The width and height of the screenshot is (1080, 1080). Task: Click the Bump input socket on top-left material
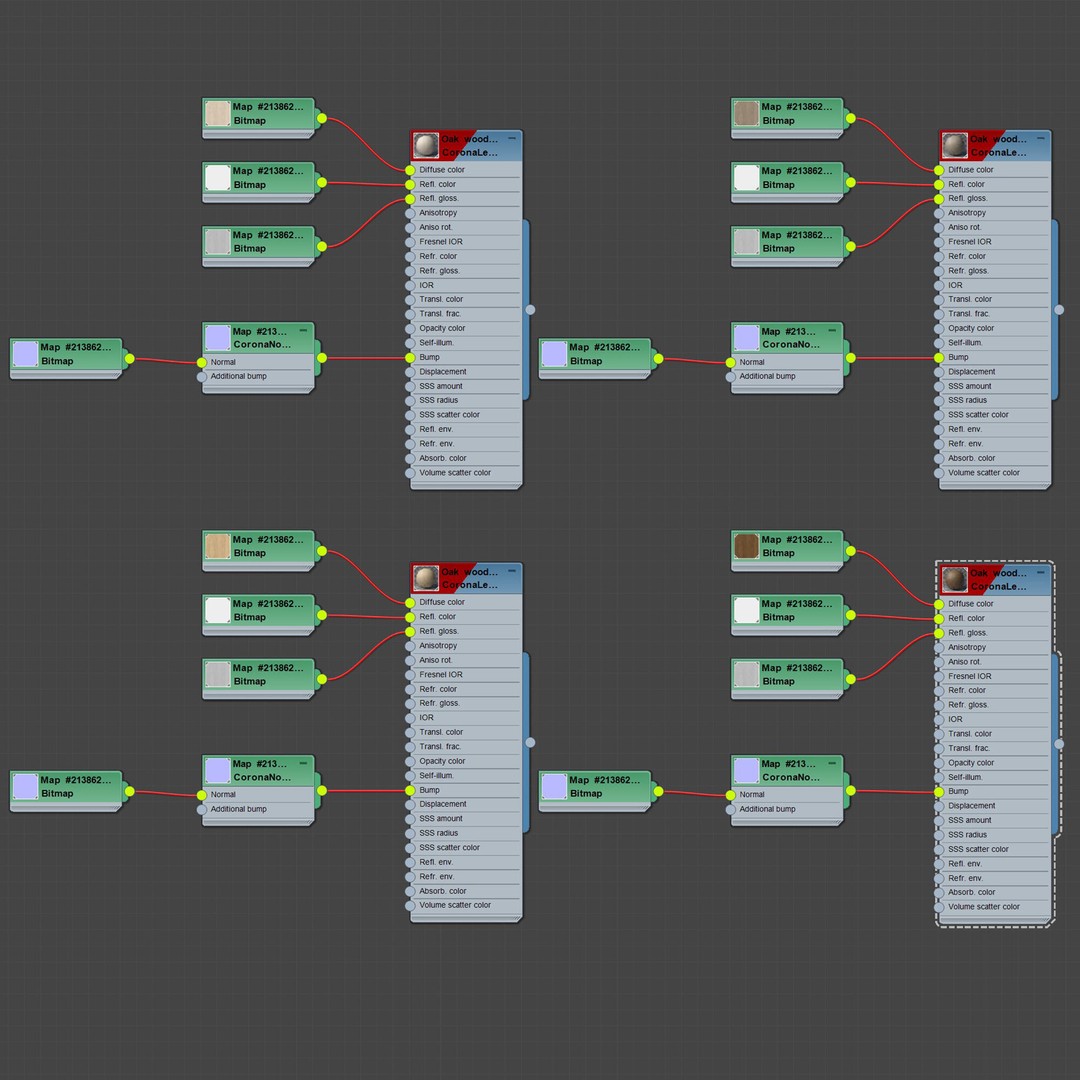coord(410,357)
